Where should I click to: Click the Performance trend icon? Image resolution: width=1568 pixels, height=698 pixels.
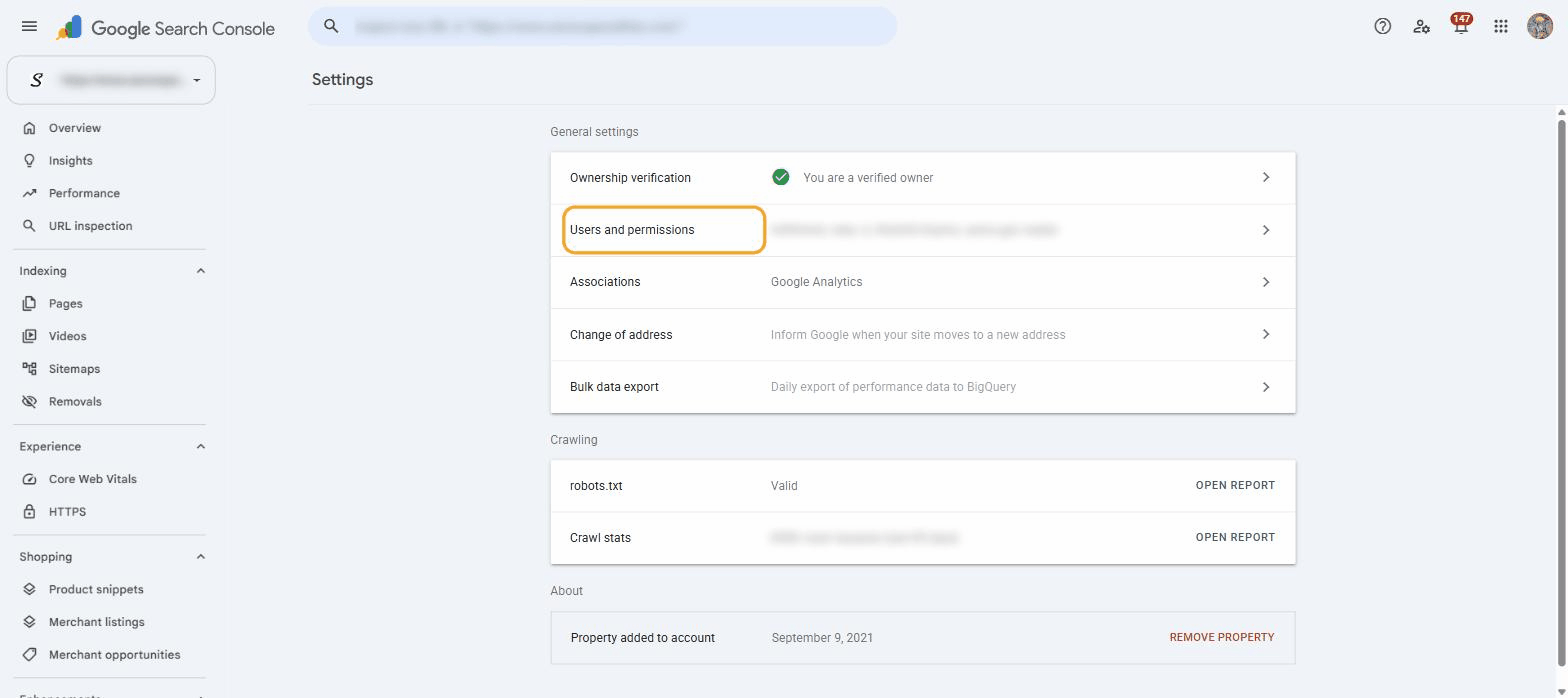[x=29, y=193]
